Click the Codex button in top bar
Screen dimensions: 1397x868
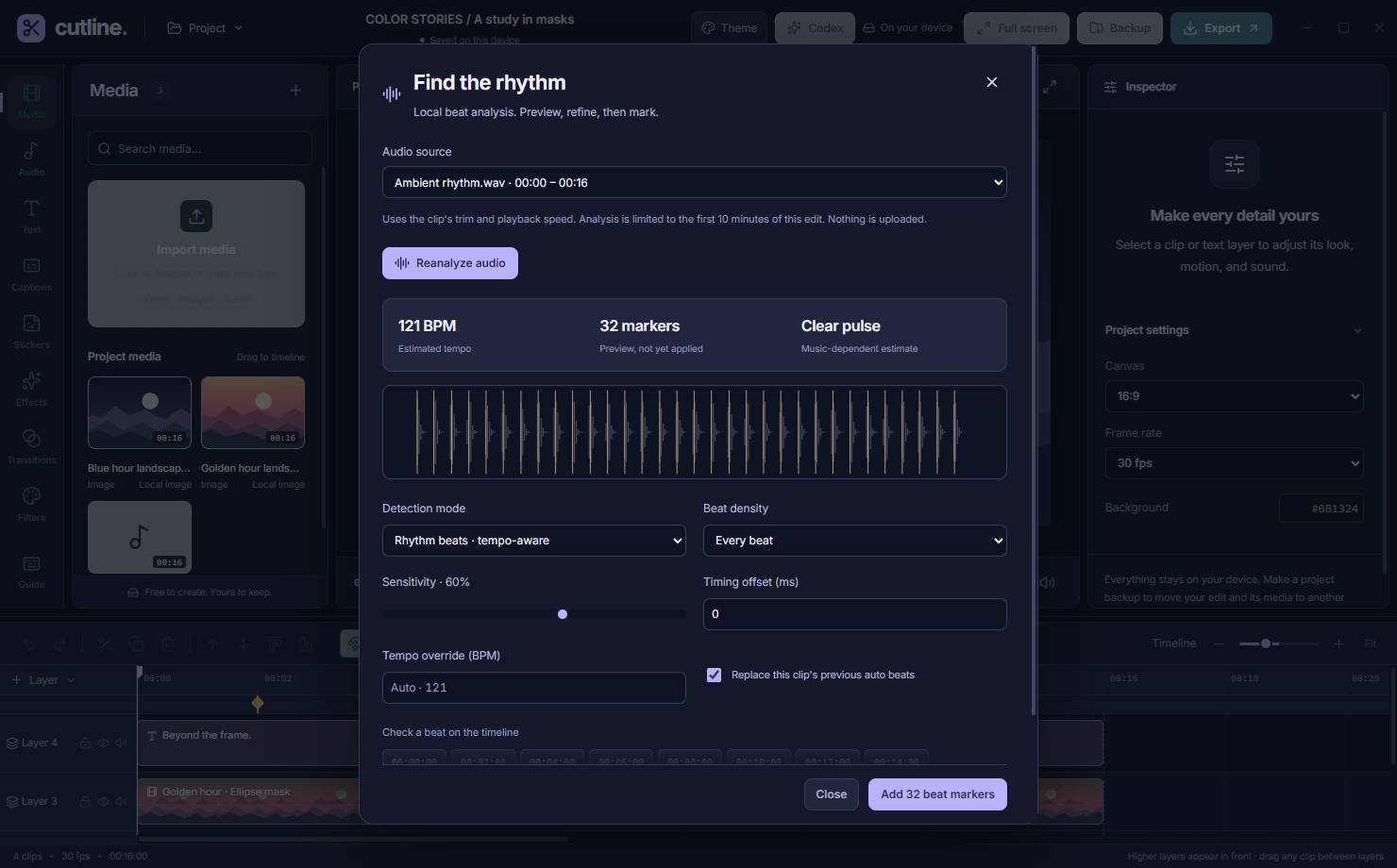[x=815, y=28]
